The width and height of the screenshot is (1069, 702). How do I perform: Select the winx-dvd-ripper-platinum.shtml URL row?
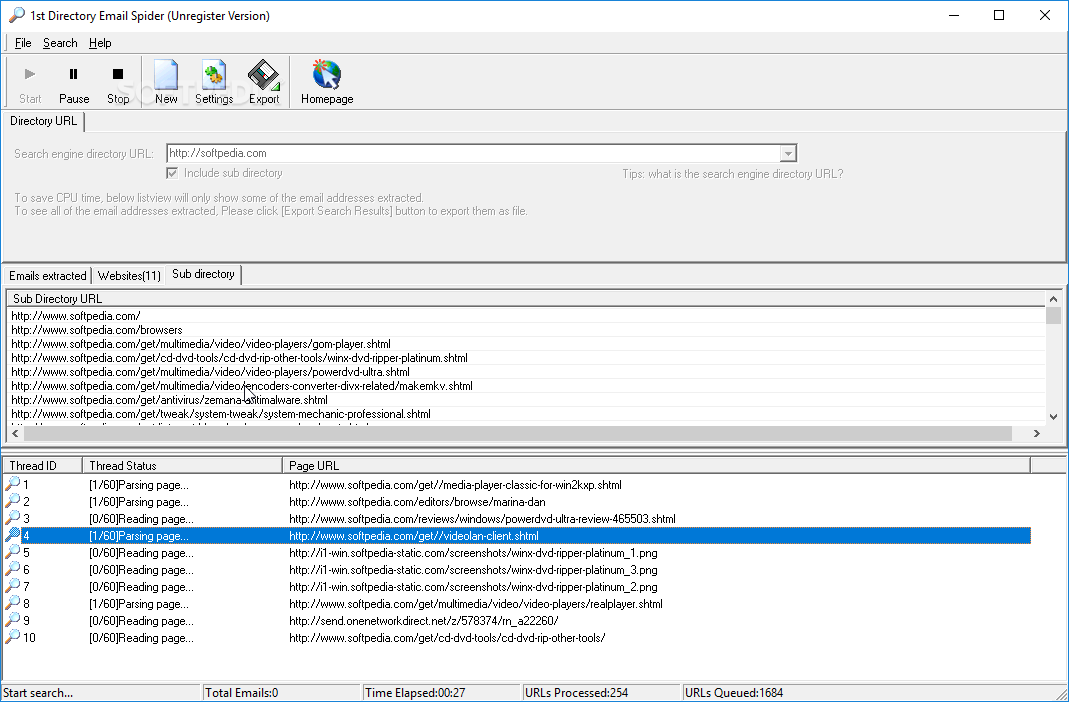click(x=526, y=358)
